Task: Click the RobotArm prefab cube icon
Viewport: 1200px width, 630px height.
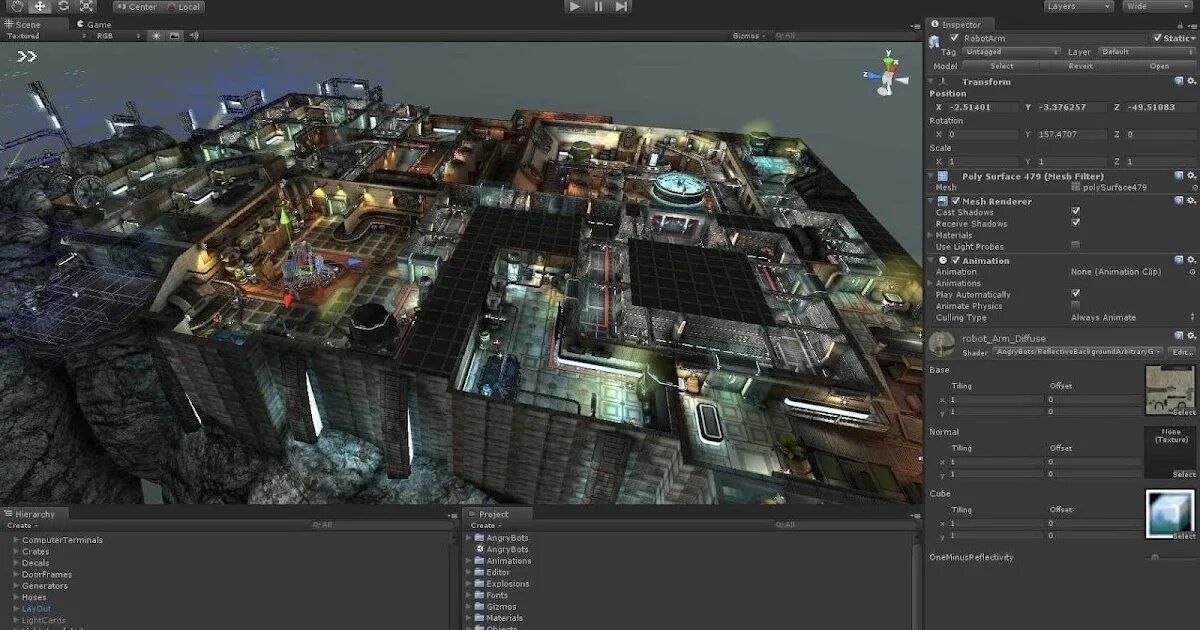Action: point(934,41)
